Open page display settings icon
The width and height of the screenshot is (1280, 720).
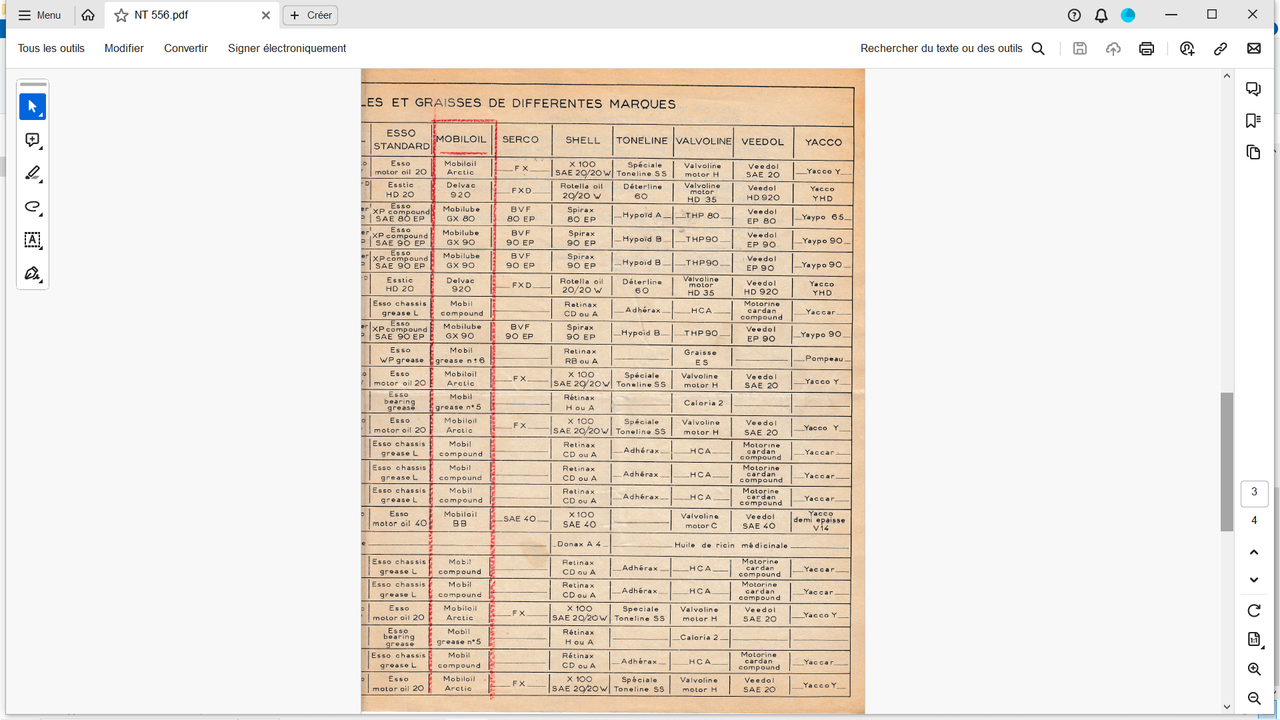(x=1254, y=640)
